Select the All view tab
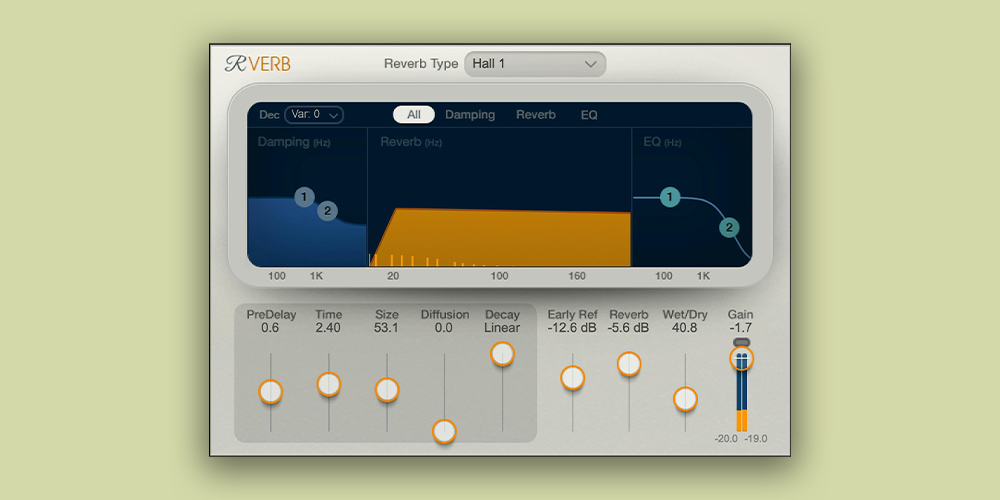 pyautogui.click(x=414, y=115)
